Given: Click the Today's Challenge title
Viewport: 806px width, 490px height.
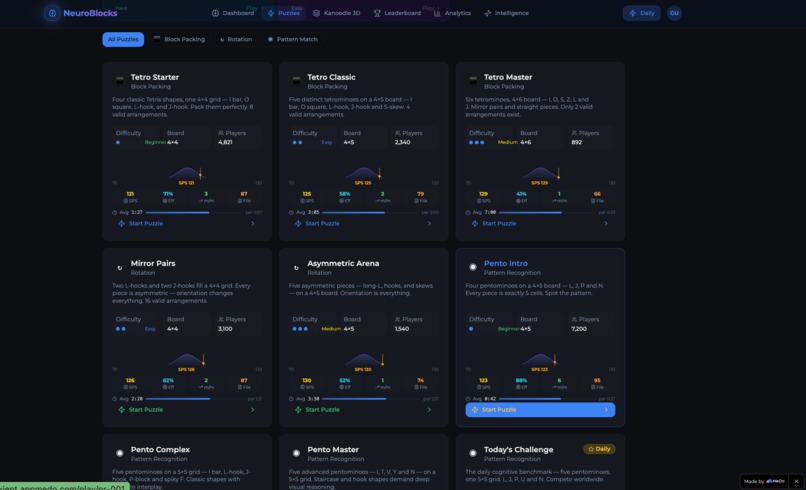Looking at the screenshot, I should (x=519, y=449).
